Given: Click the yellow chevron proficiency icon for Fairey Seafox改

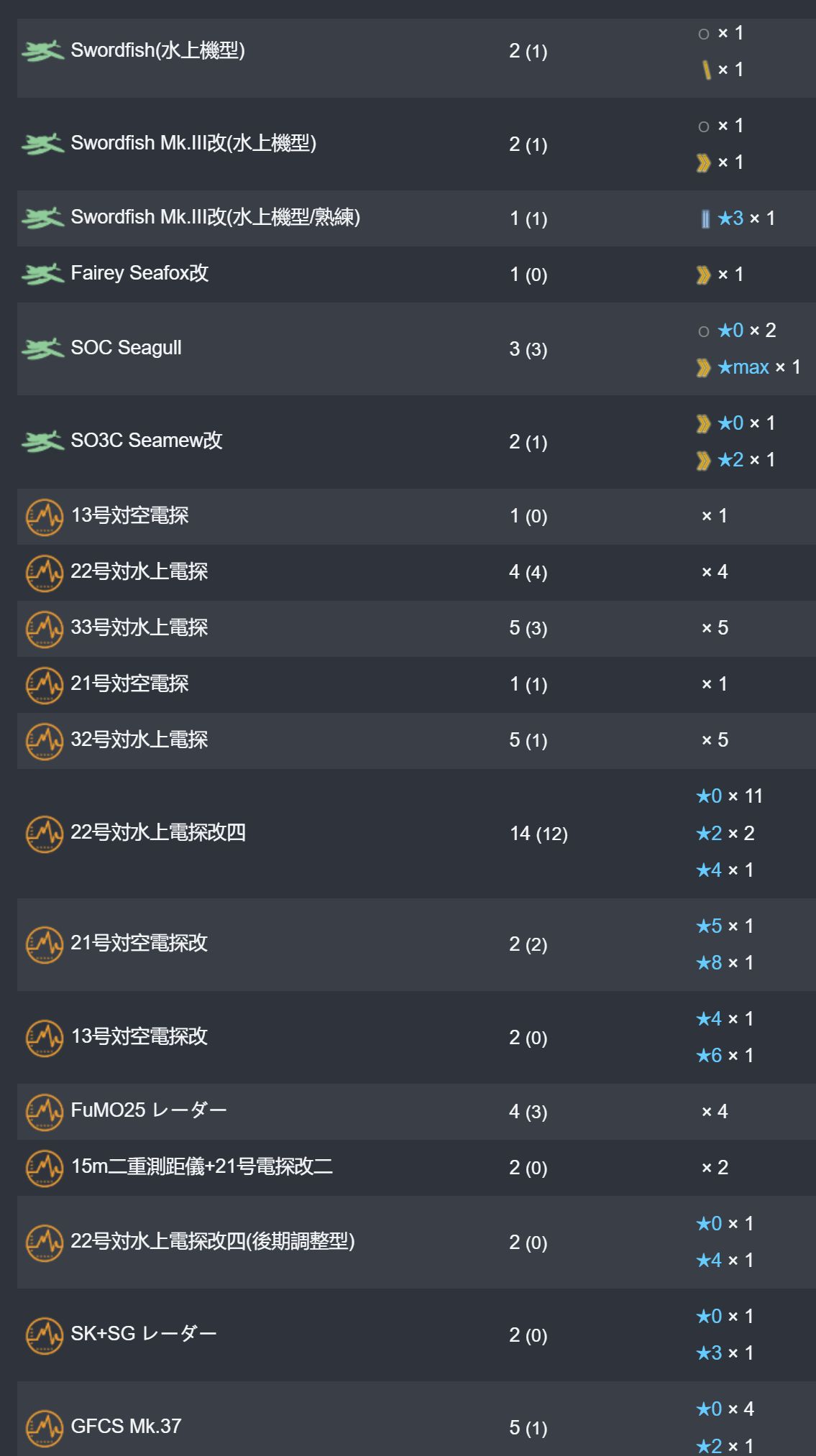Looking at the screenshot, I should coord(703,275).
